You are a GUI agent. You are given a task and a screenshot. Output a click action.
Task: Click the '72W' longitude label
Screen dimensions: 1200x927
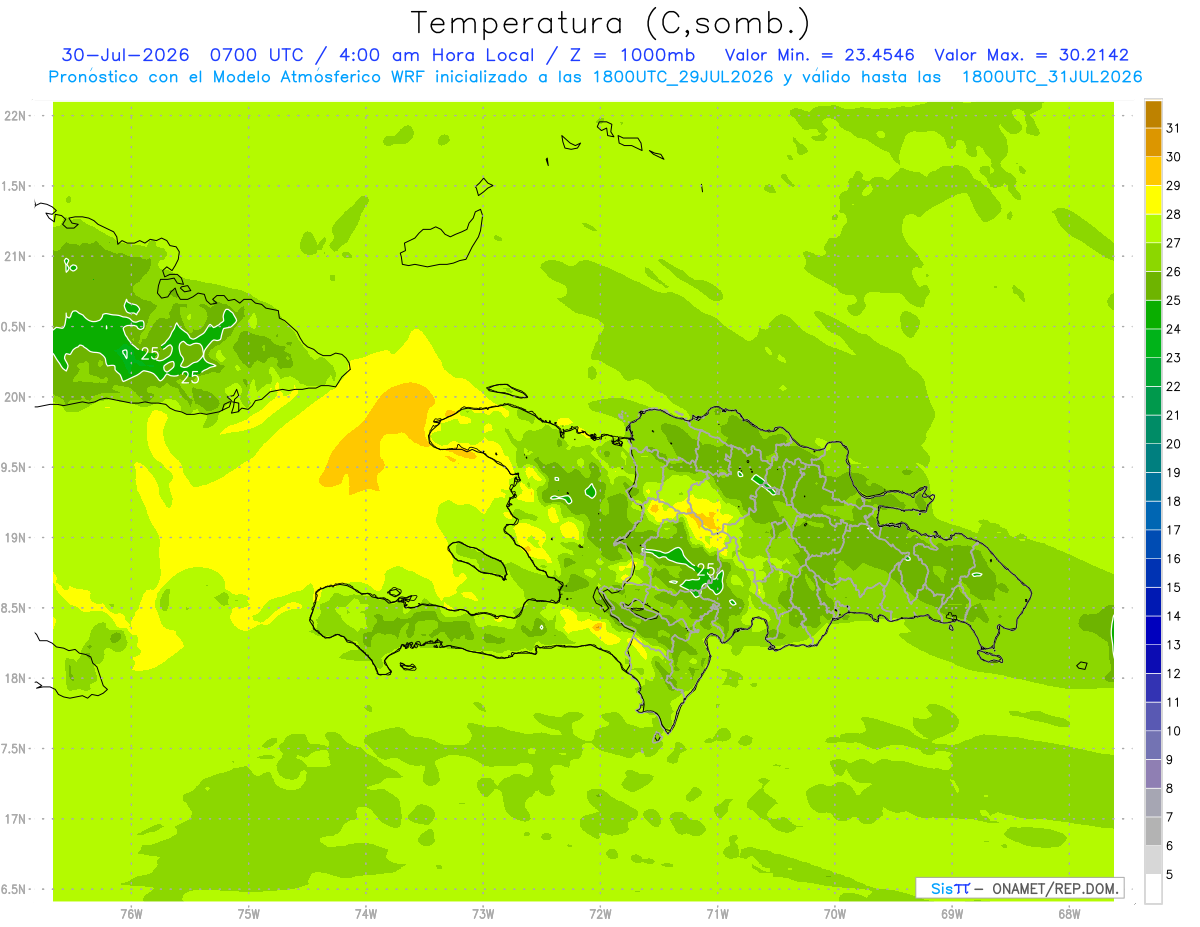pos(600,913)
